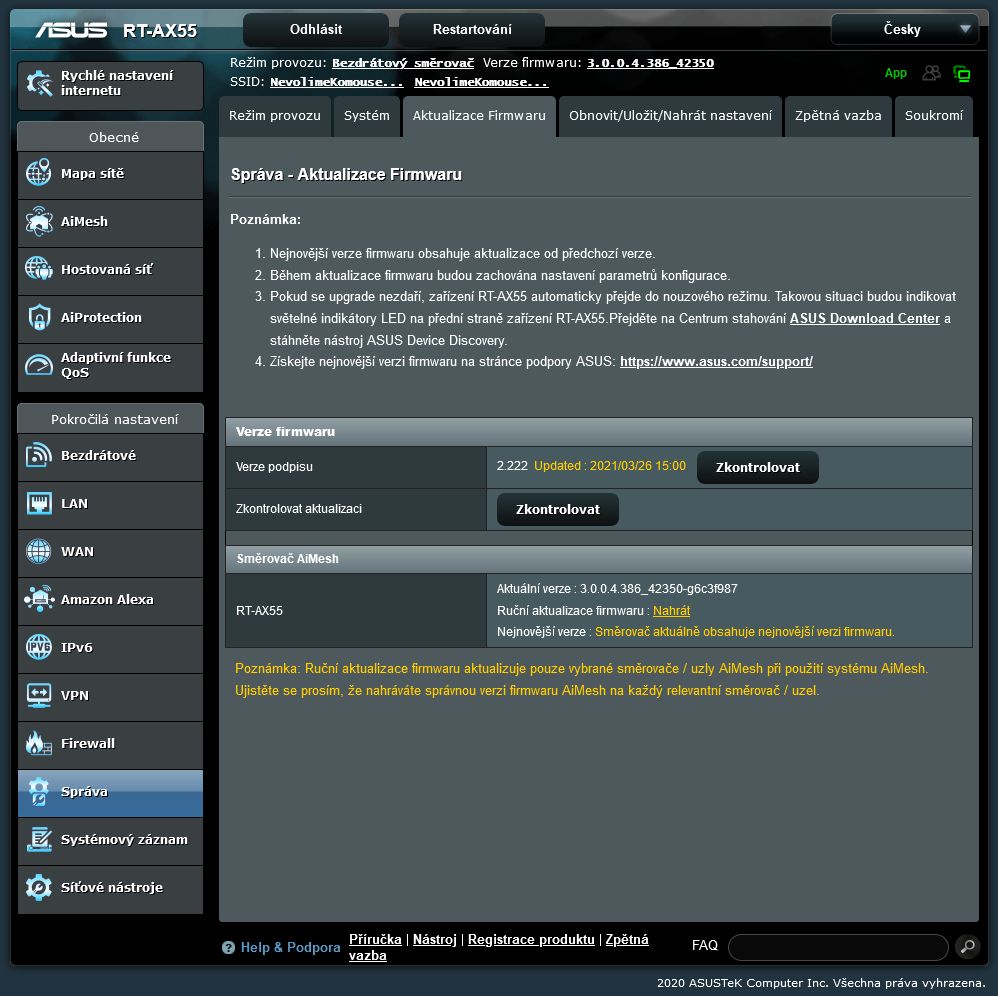Click the AiMesh sidebar icon
Screen dimensions: 998x996
tap(39, 221)
